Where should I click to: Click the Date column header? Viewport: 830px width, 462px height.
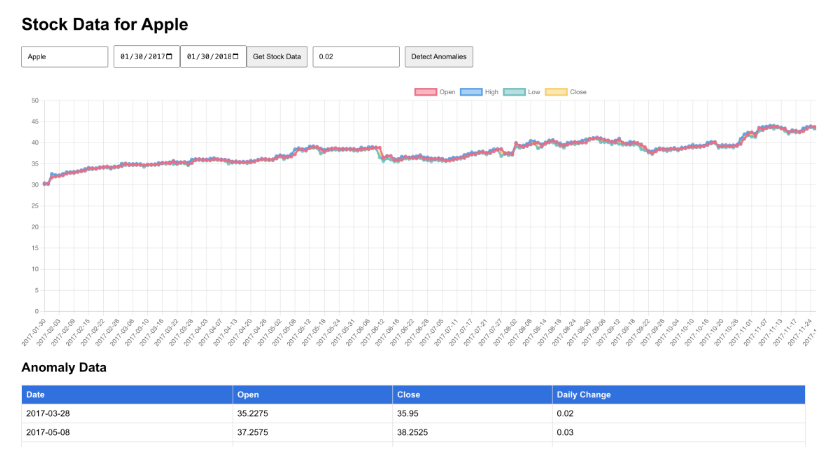click(x=36, y=394)
